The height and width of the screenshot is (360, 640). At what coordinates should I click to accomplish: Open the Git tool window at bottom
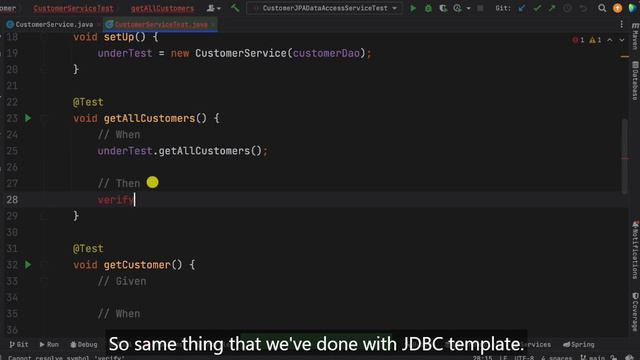click(19, 344)
